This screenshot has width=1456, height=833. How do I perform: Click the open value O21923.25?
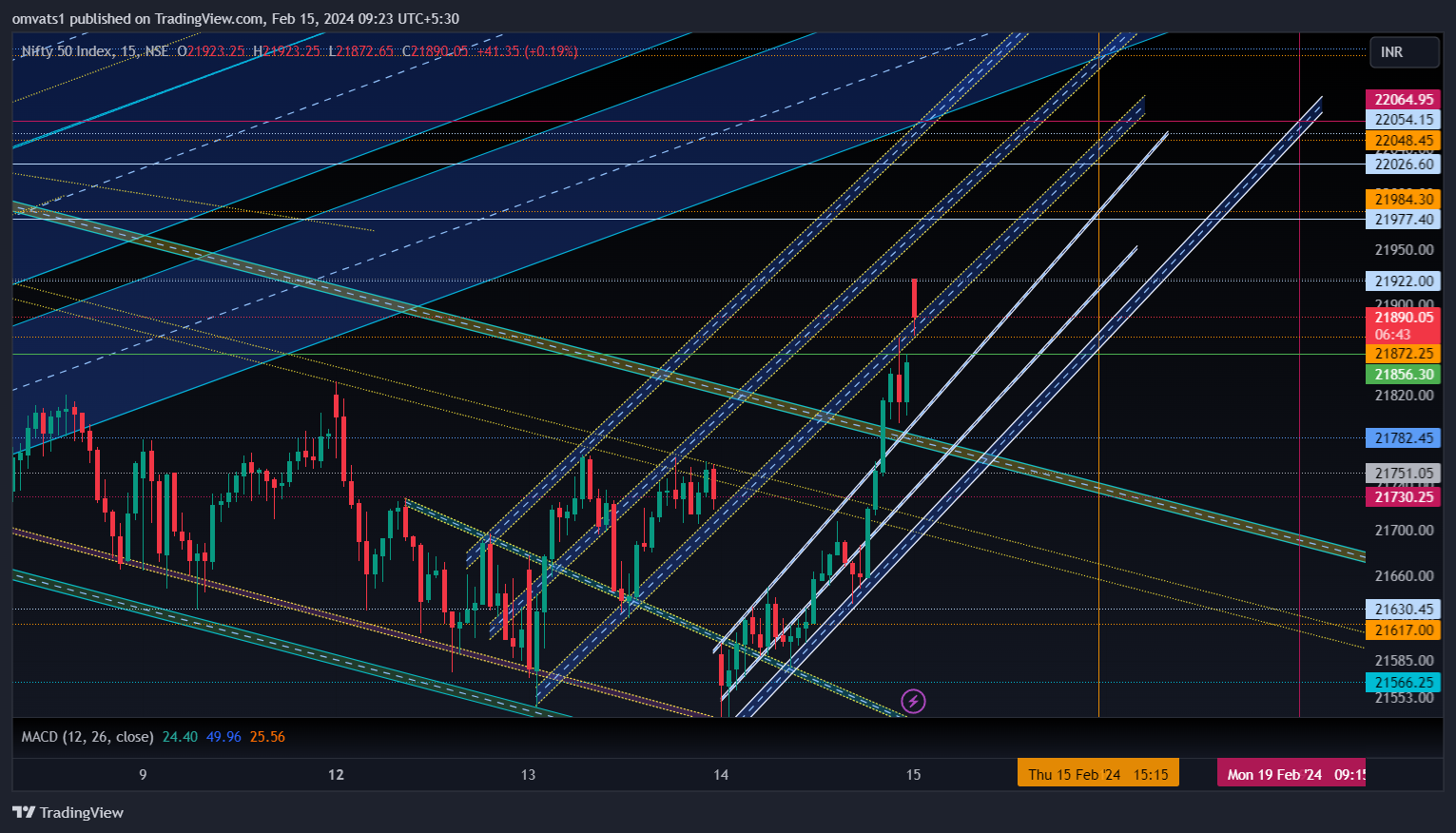click(210, 51)
